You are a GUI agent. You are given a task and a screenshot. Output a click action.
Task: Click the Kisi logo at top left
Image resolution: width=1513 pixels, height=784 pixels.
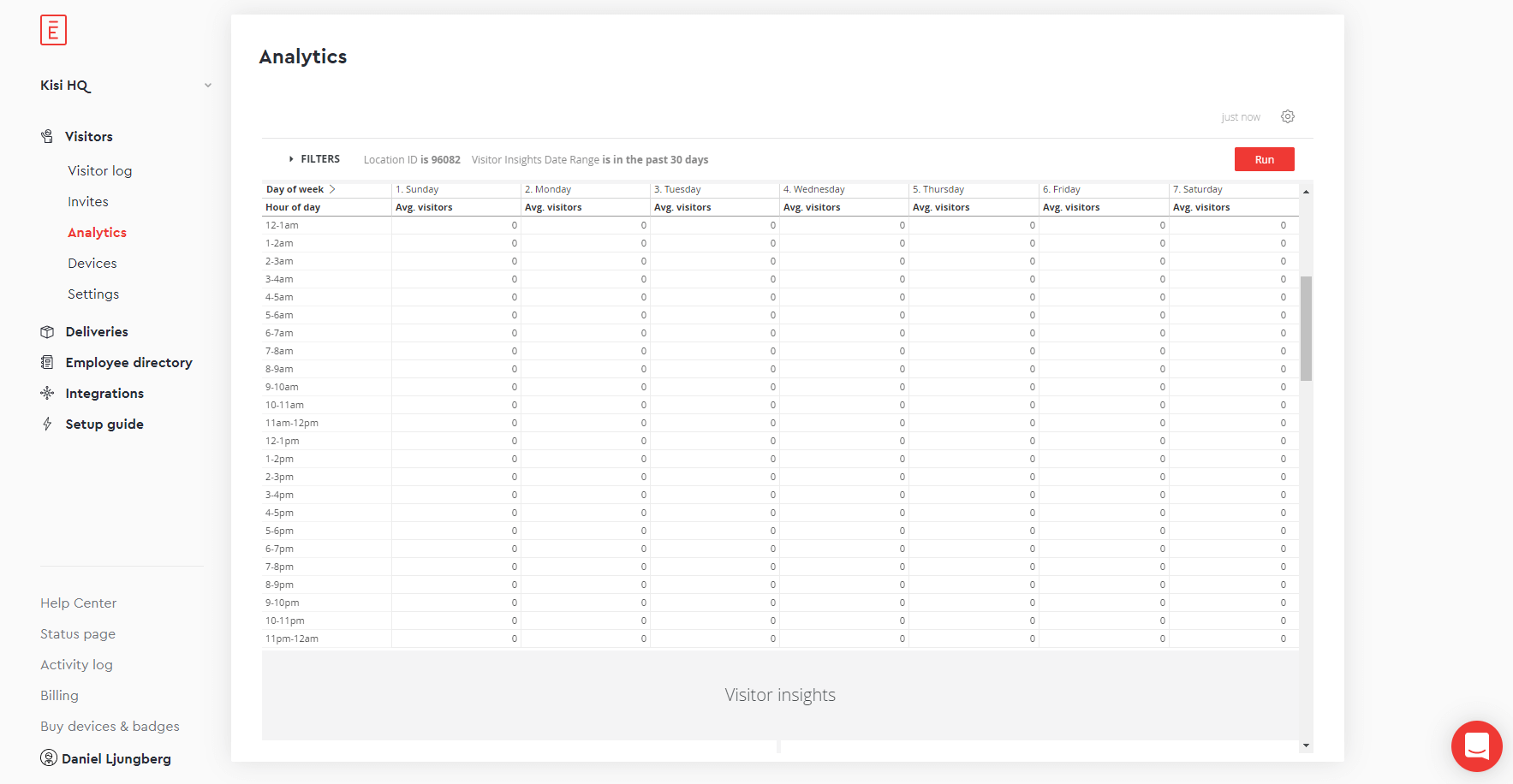tap(53, 30)
